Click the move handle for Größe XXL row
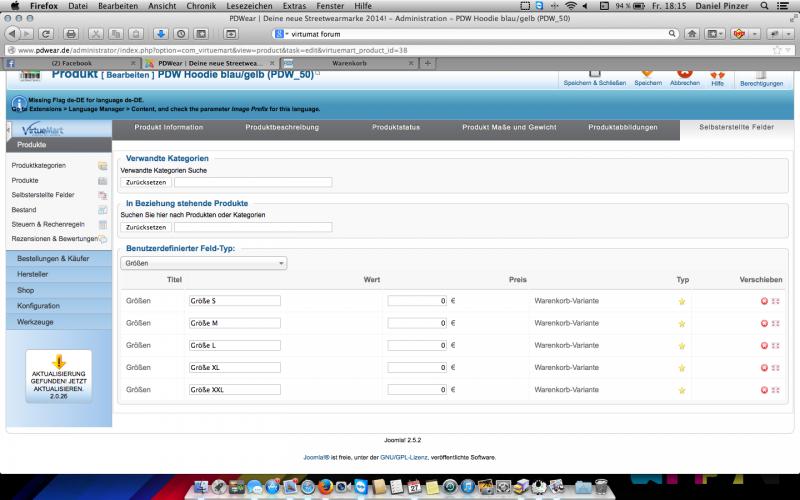The image size is (800, 500). (x=775, y=389)
